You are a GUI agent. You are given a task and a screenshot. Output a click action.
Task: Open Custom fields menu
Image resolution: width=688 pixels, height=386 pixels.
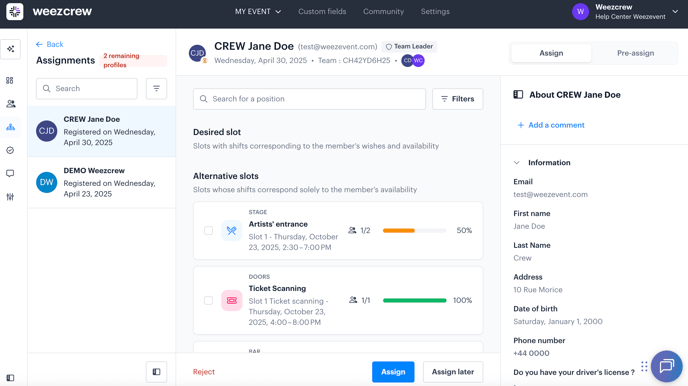[322, 11]
